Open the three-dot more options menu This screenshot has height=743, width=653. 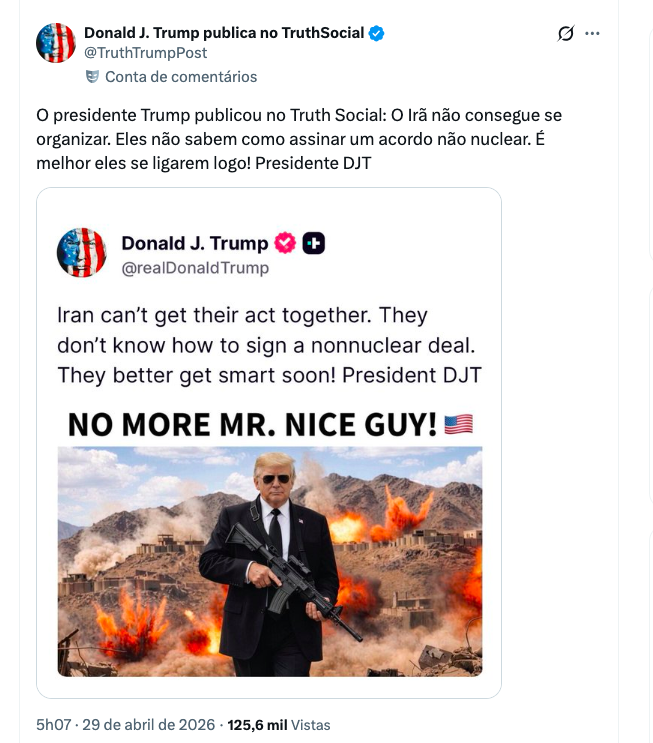593,33
